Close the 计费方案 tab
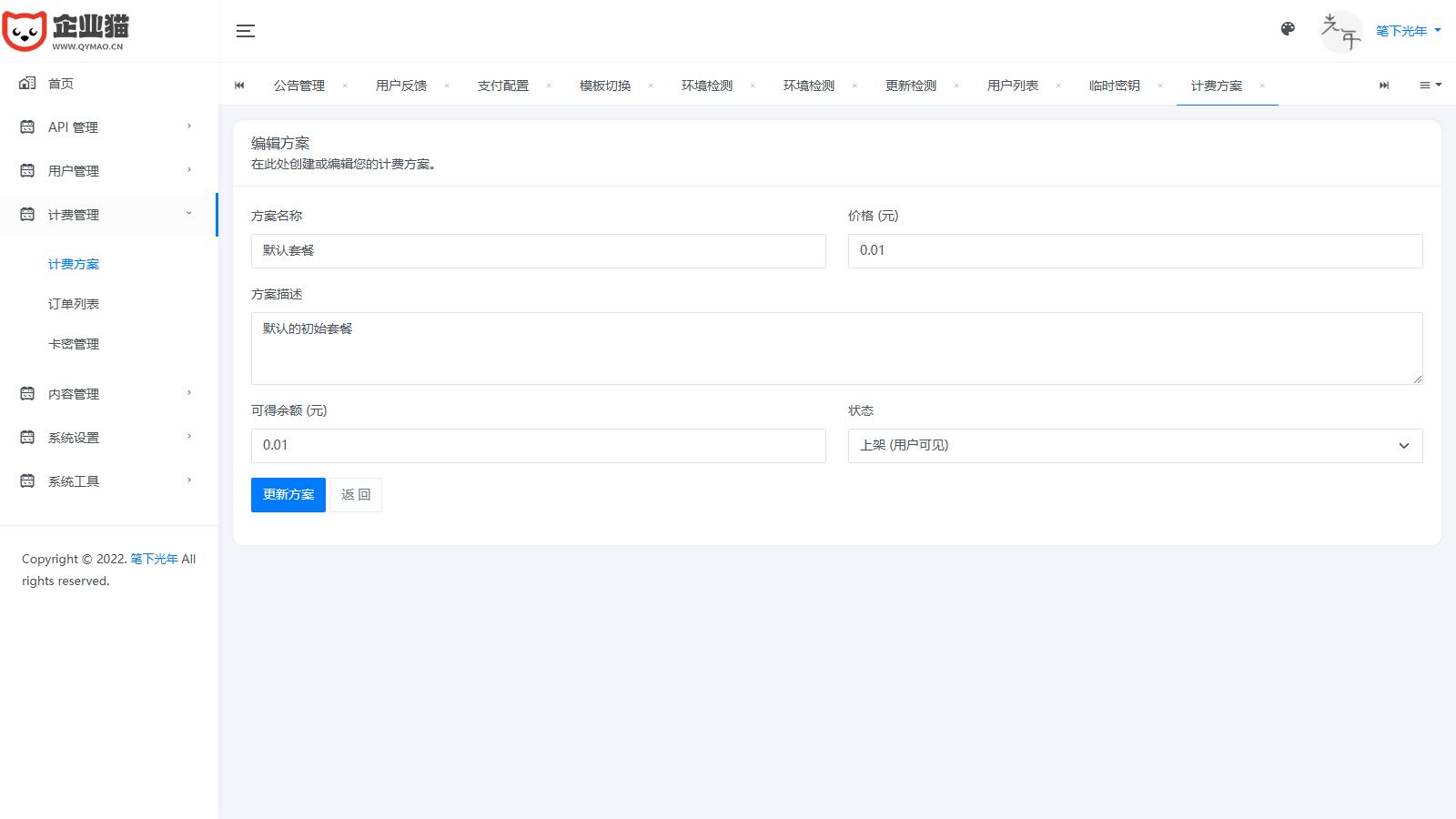The image size is (1456, 819). coord(1262,86)
